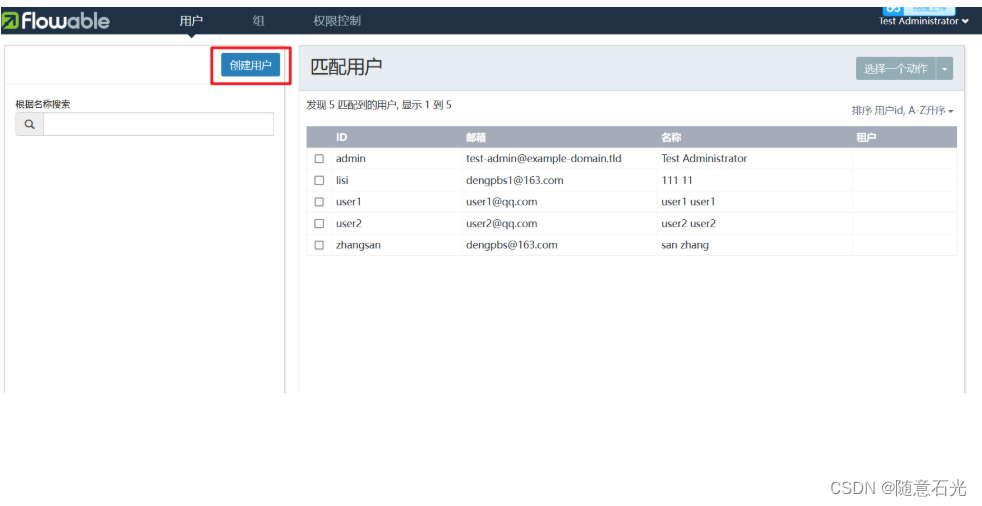Click email test-admin@example-domain.tld

coord(544,158)
